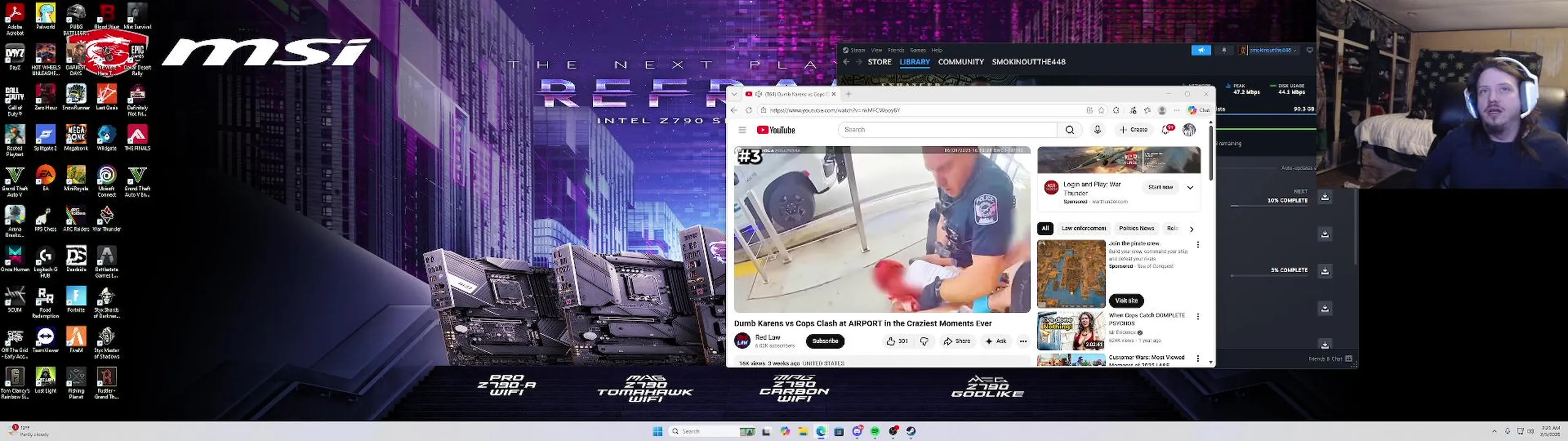Launch the EA app desktop icon

[x=45, y=178]
